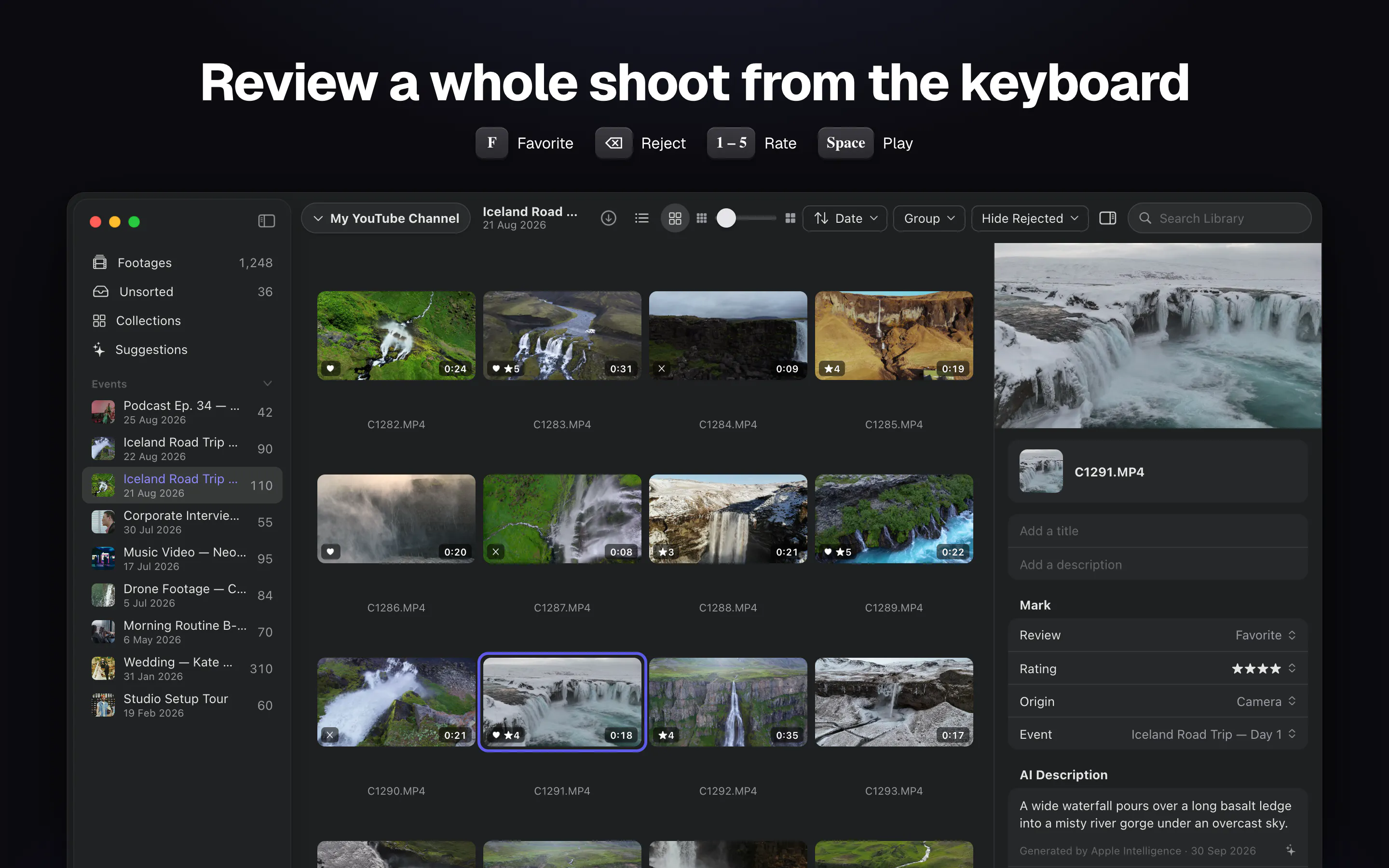1389x868 pixels.
Task: Click the search magnifier icon
Action: pos(1145,218)
